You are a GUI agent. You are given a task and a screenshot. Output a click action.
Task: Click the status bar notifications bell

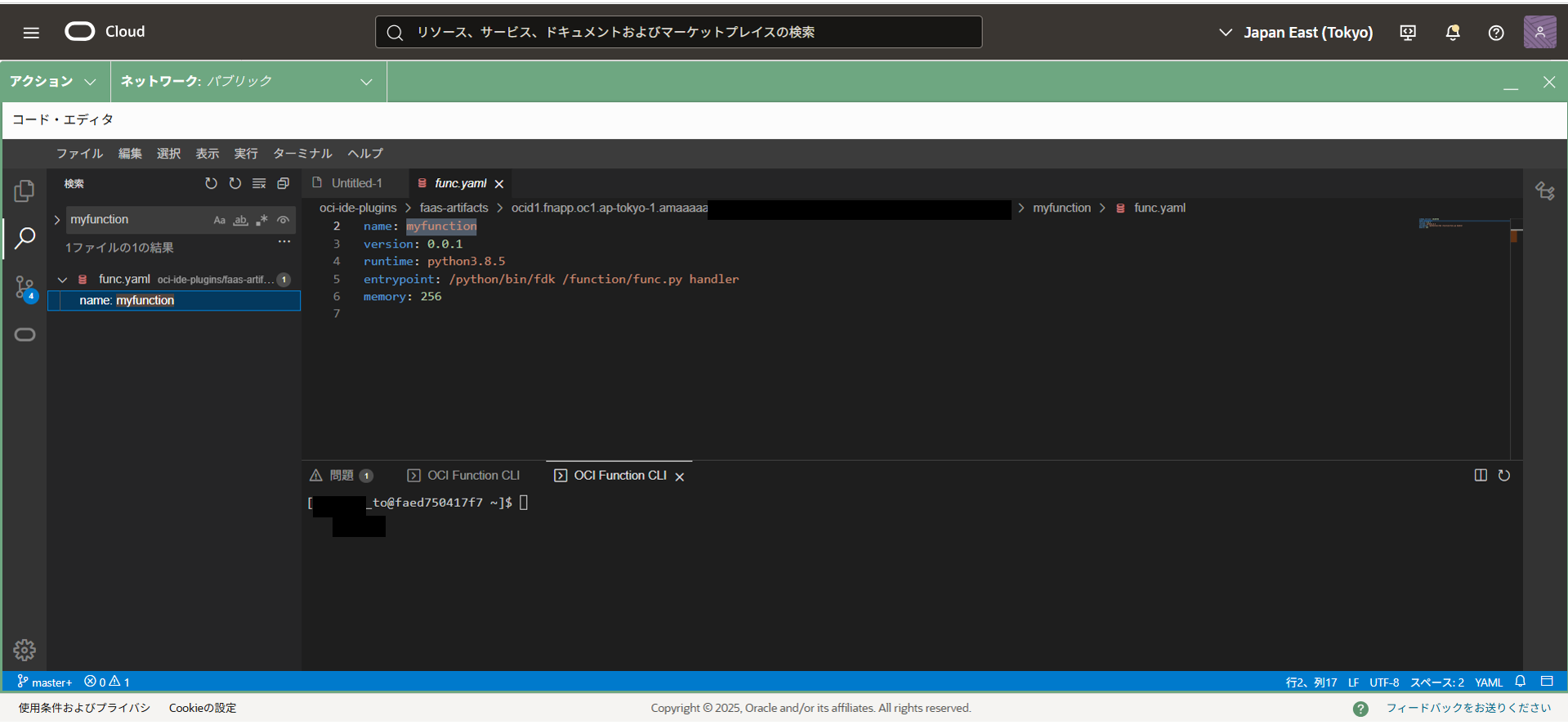pyautogui.click(x=1521, y=682)
